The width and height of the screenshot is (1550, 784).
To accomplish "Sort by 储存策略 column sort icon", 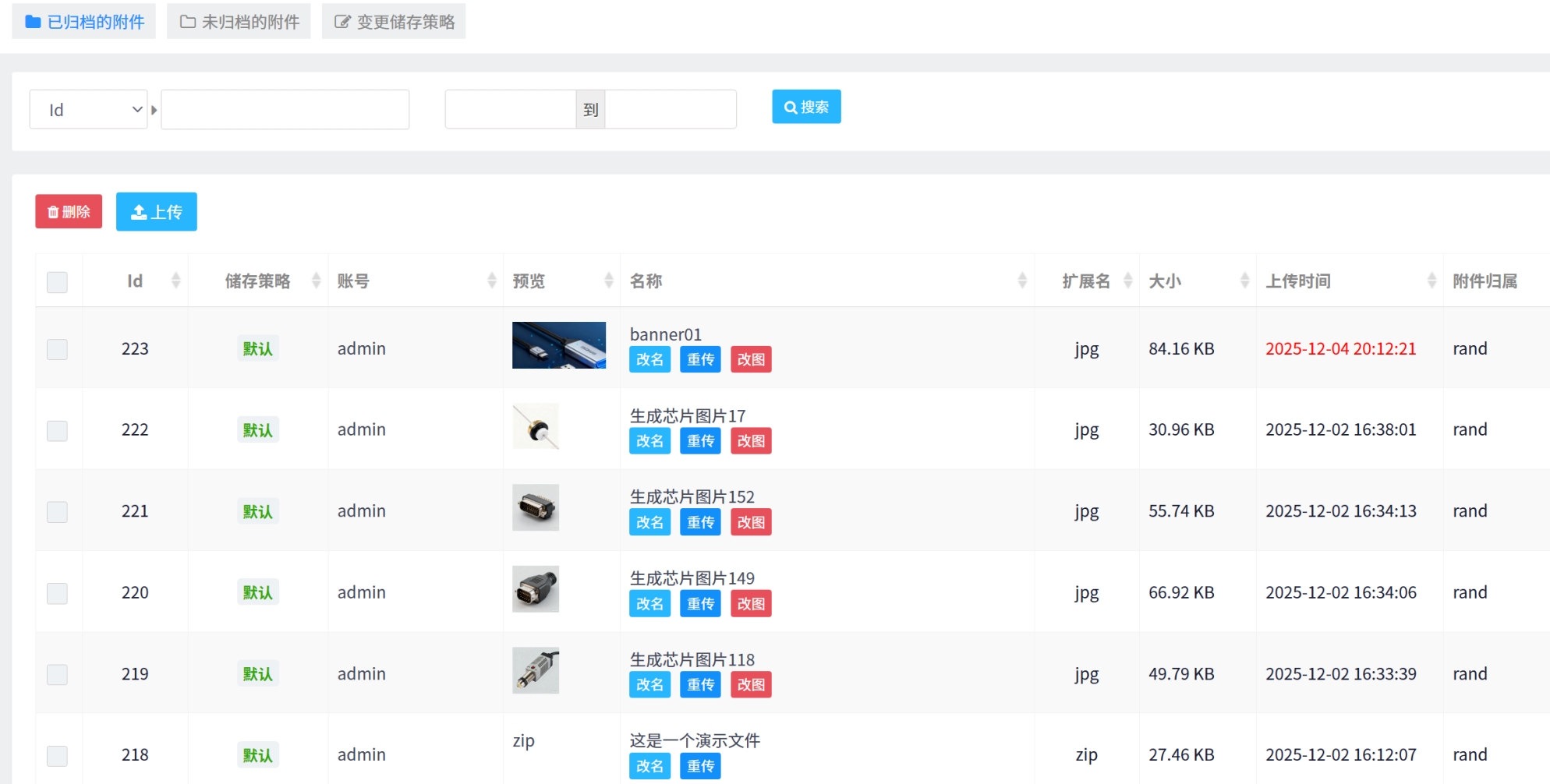I will (x=316, y=281).
